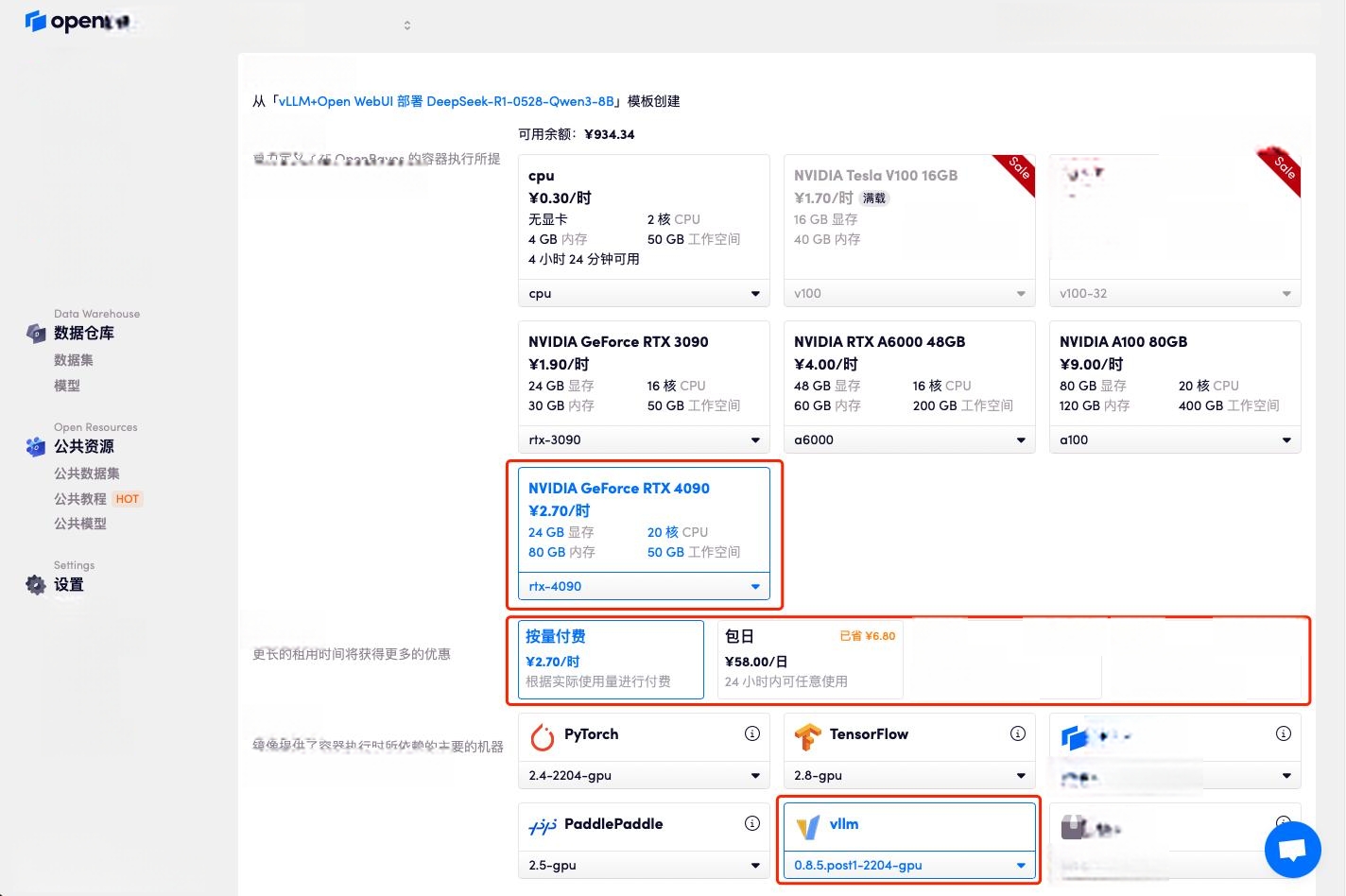Viewport: 1346px width, 896px height.
Task: Select the vllm image card
Action: (x=909, y=827)
